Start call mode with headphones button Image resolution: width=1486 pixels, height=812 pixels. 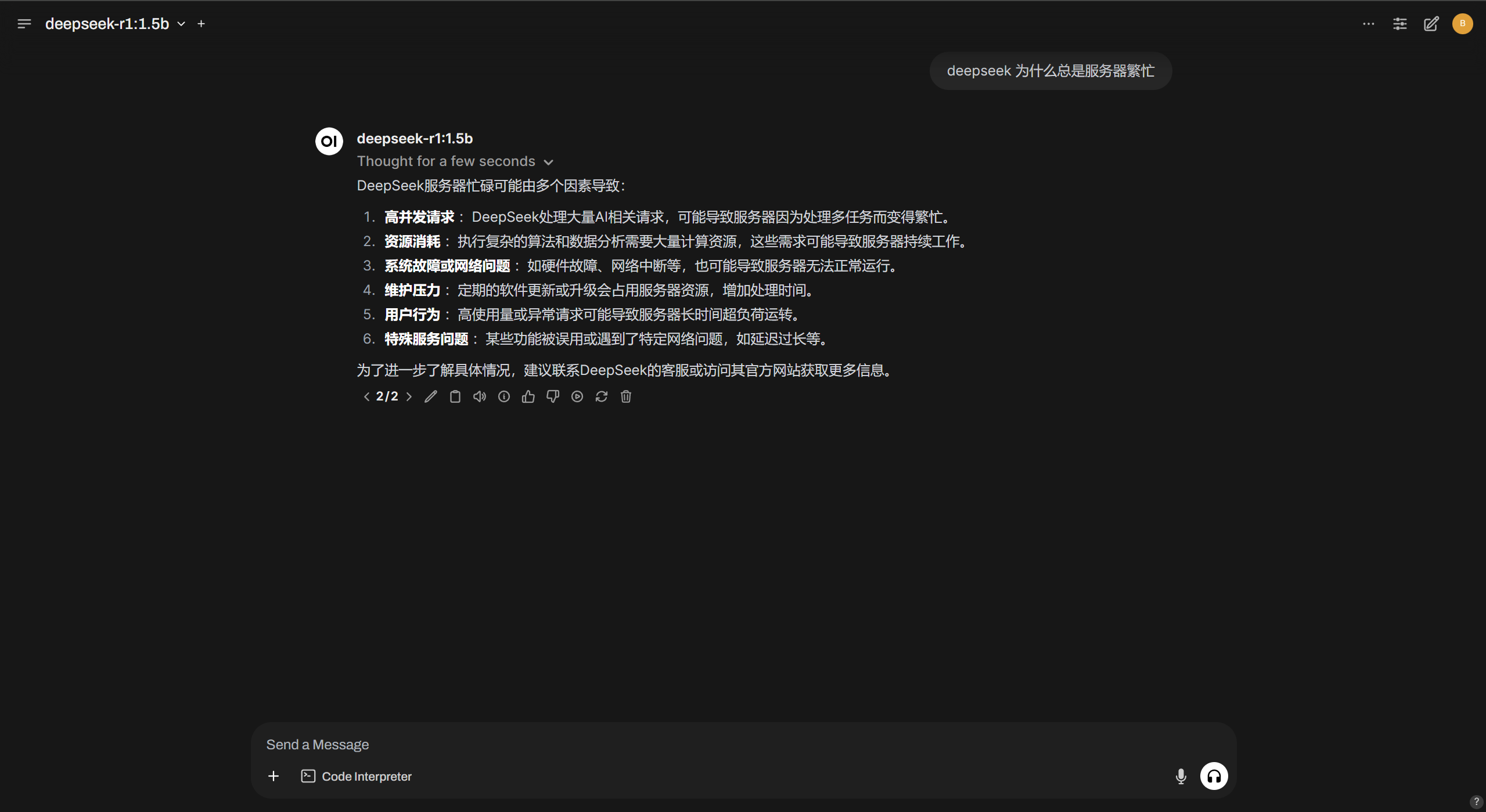coord(1214,776)
